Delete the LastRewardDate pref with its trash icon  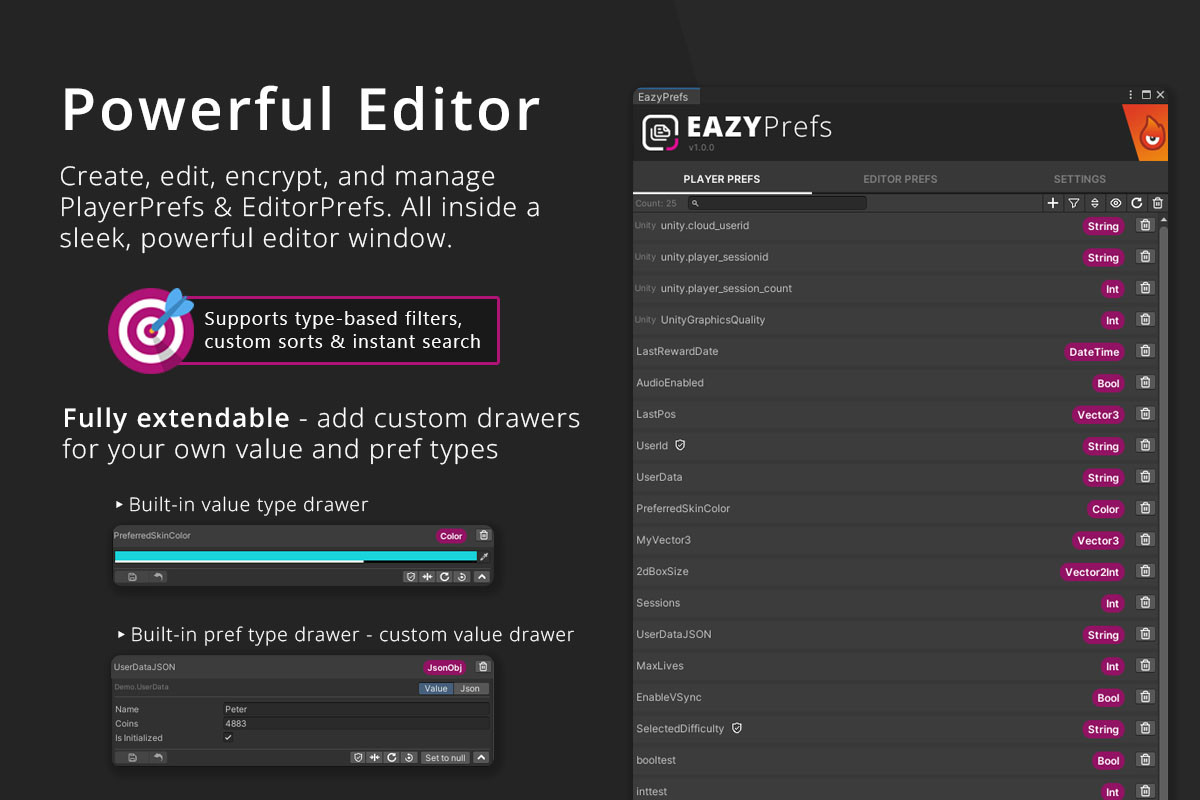pos(1145,351)
